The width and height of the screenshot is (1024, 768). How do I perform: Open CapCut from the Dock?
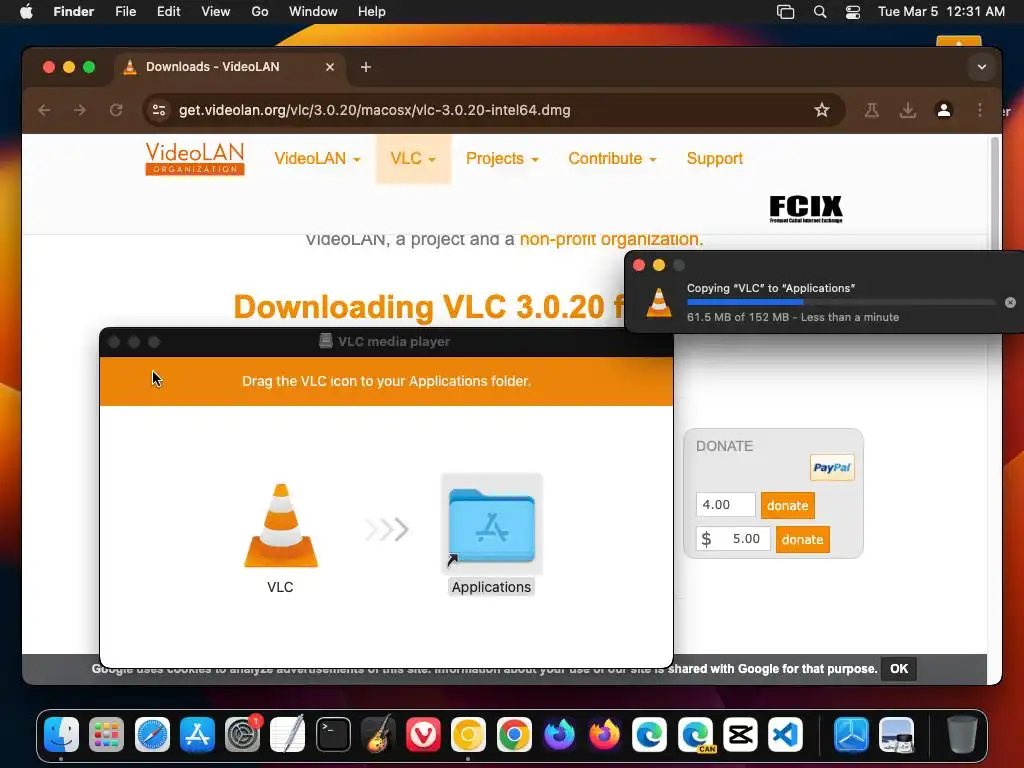[740, 735]
